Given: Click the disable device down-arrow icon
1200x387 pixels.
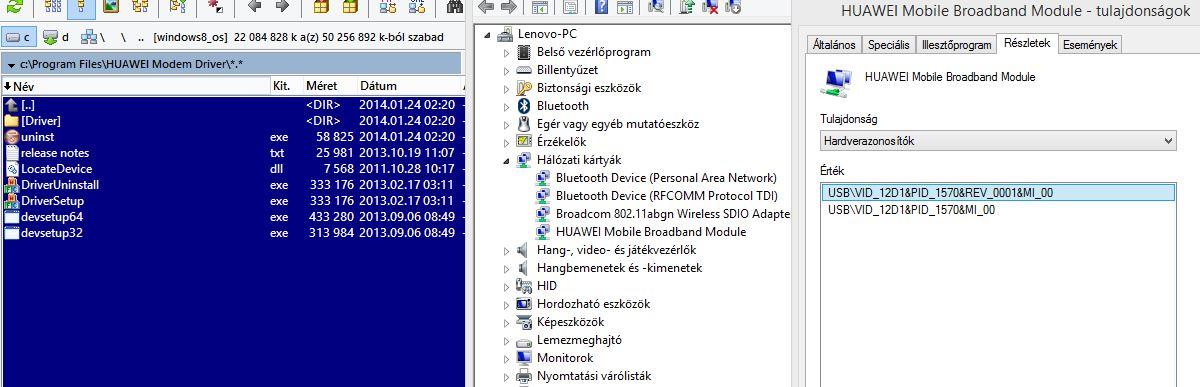Looking at the screenshot, I should pyautogui.click(x=734, y=7).
